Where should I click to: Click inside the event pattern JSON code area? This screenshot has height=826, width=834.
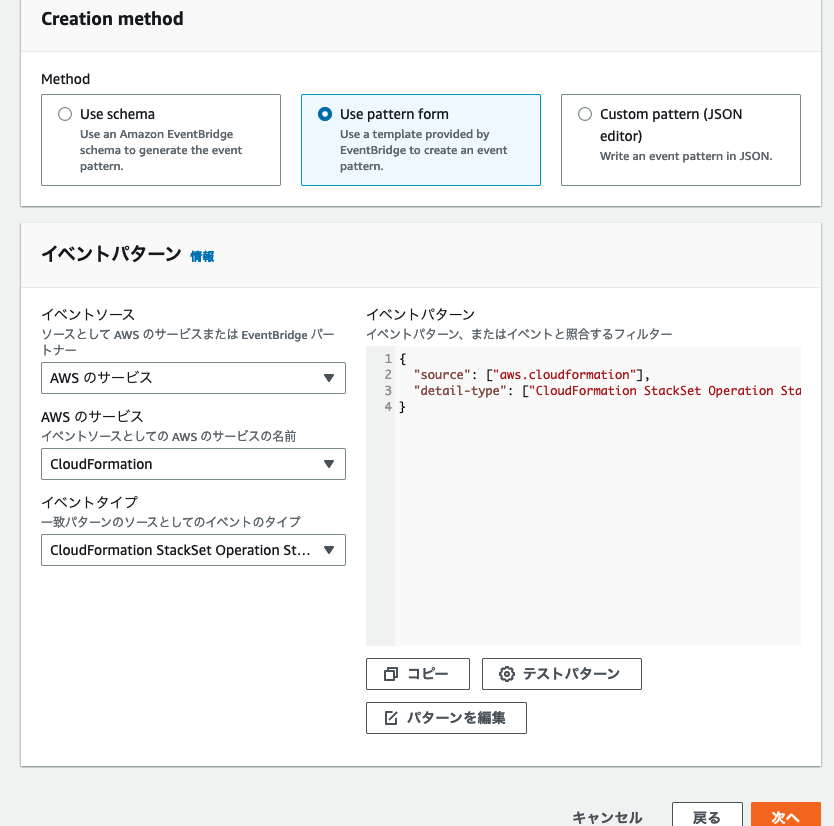pos(583,496)
